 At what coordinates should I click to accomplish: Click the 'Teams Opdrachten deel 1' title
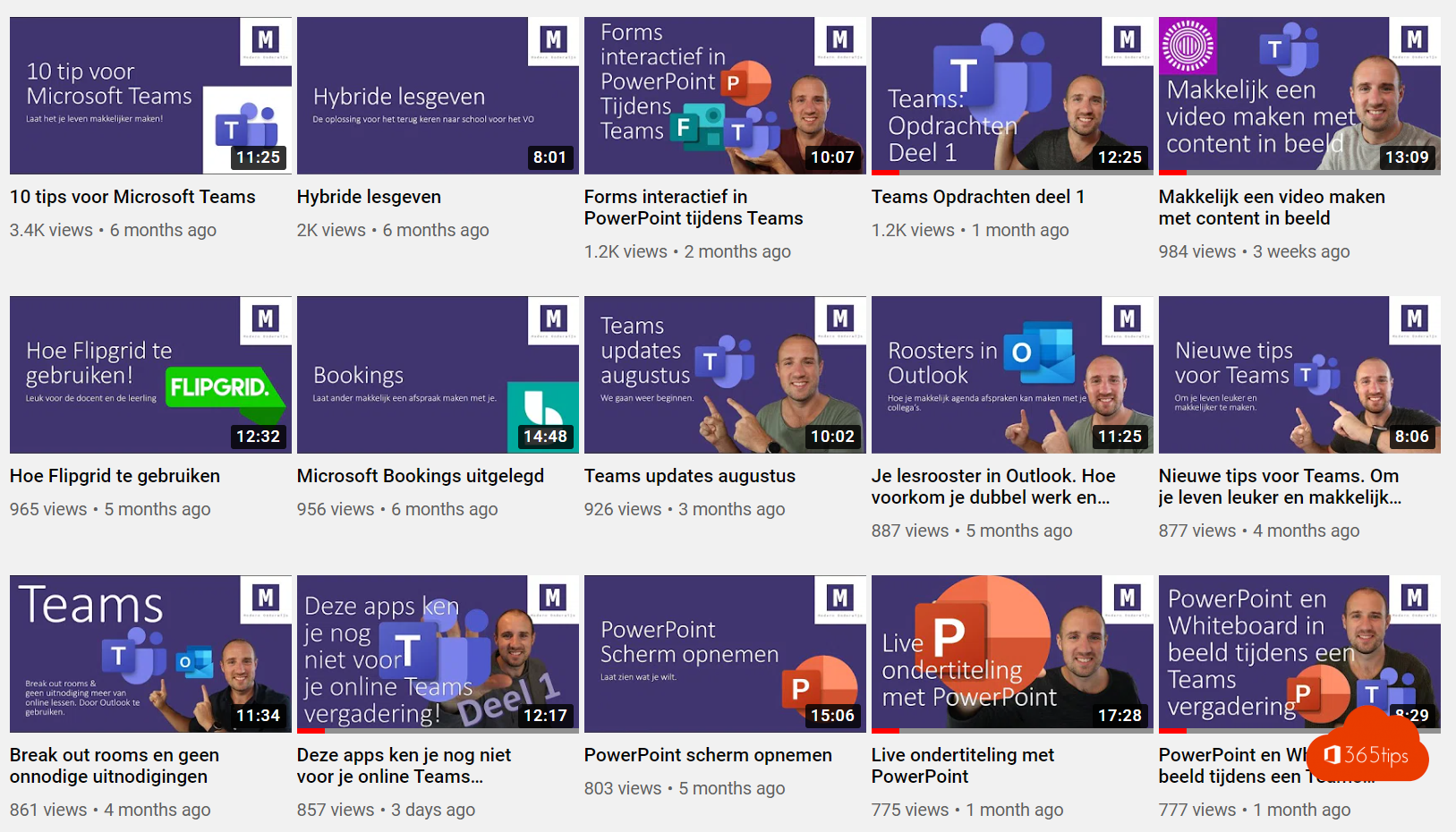pyautogui.click(x=978, y=197)
